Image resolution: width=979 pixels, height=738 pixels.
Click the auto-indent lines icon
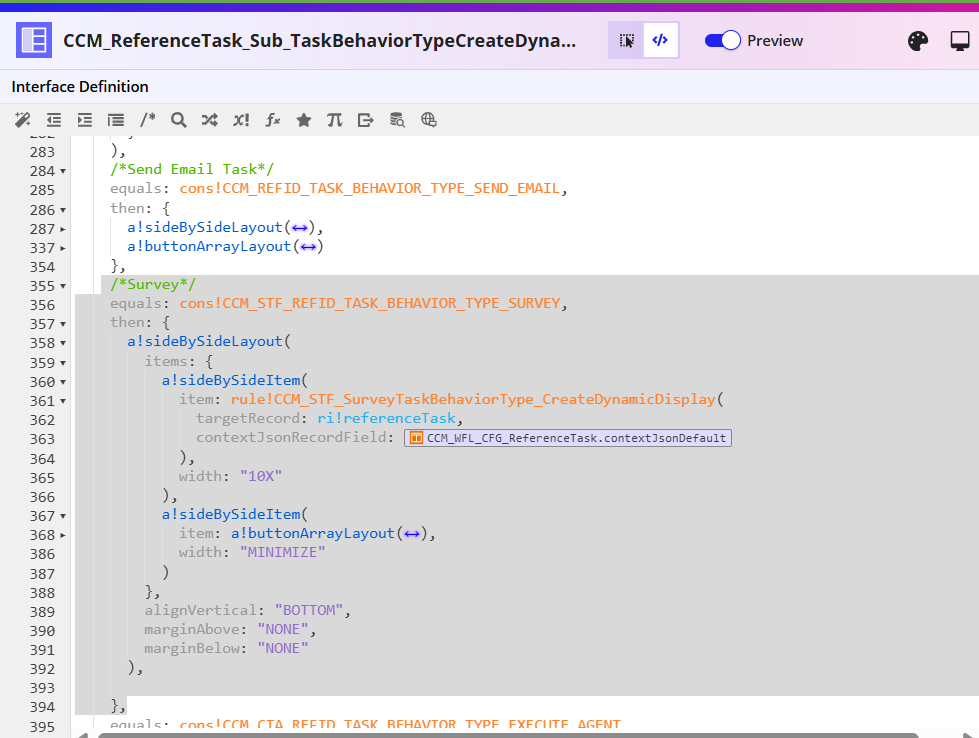click(x=116, y=120)
